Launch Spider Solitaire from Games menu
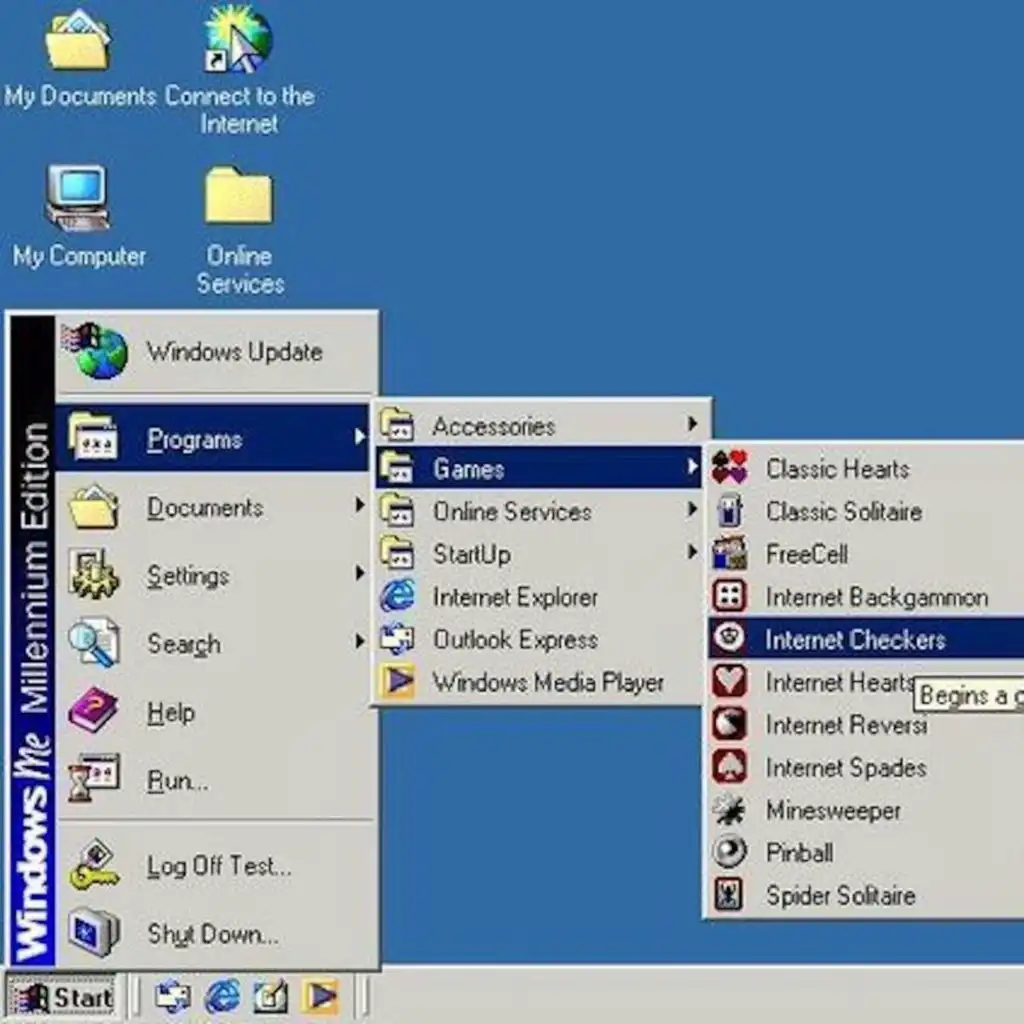This screenshot has height=1024, width=1024. [x=865, y=895]
